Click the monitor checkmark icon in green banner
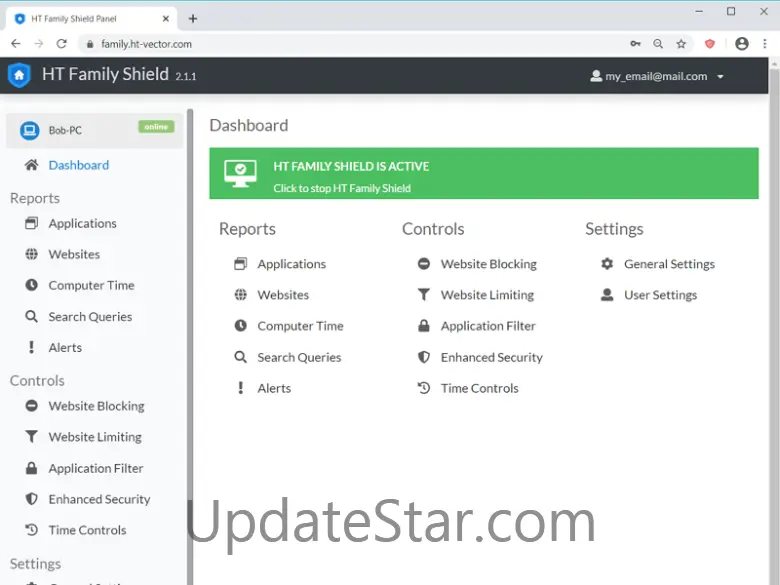Image resolution: width=780 pixels, height=585 pixels. coord(240,174)
